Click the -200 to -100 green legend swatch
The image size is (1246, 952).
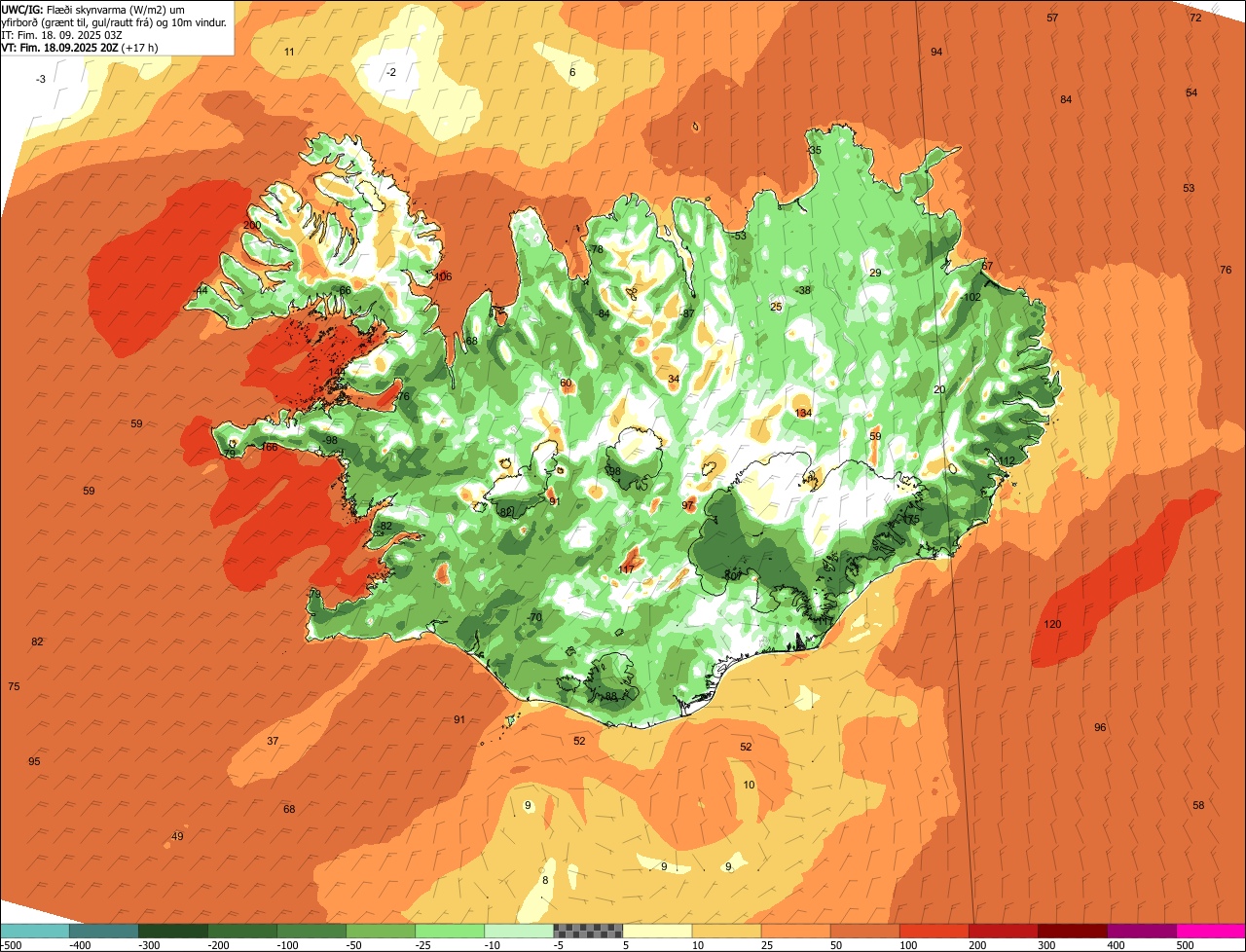click(x=241, y=931)
